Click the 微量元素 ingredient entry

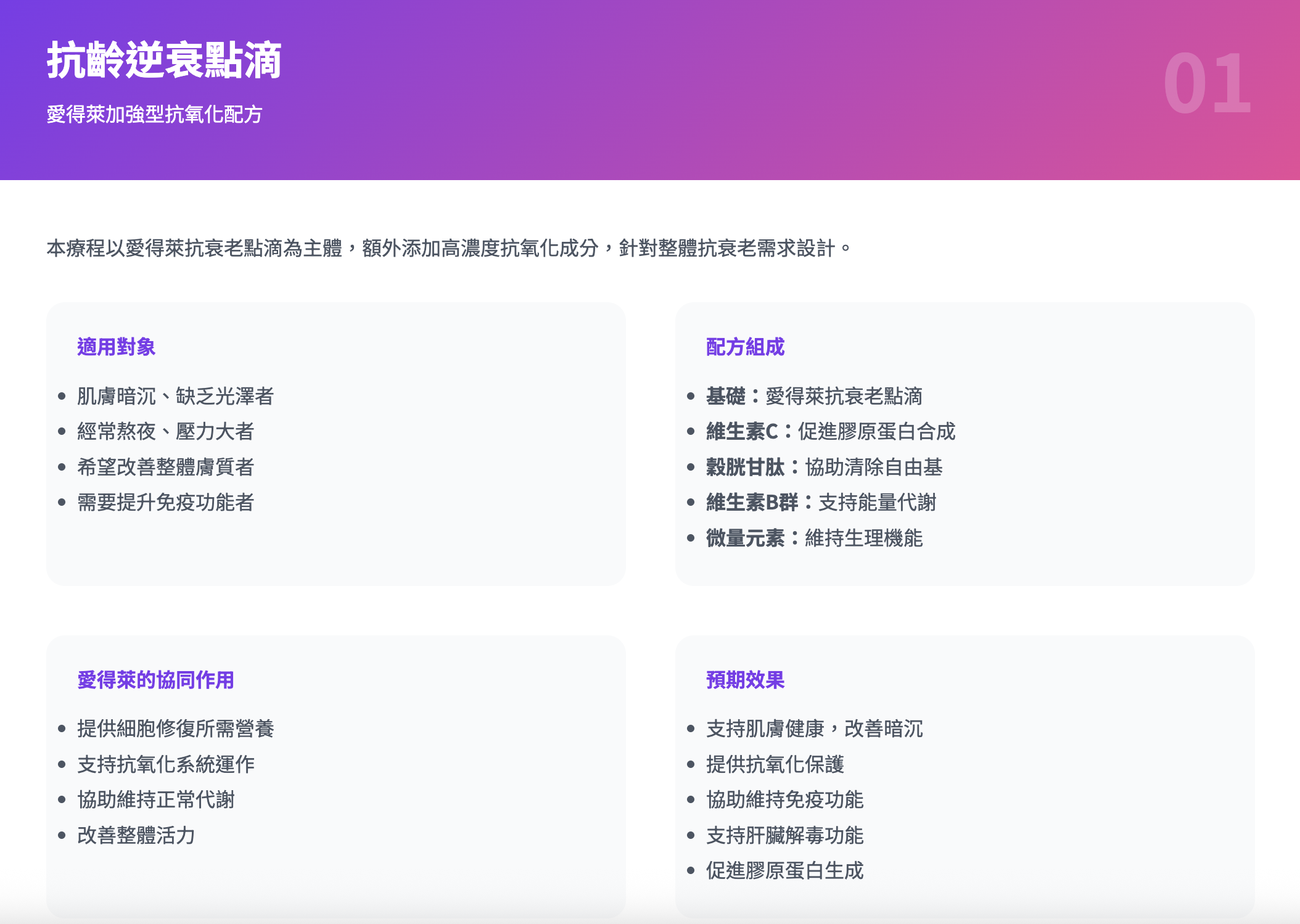[x=814, y=538]
